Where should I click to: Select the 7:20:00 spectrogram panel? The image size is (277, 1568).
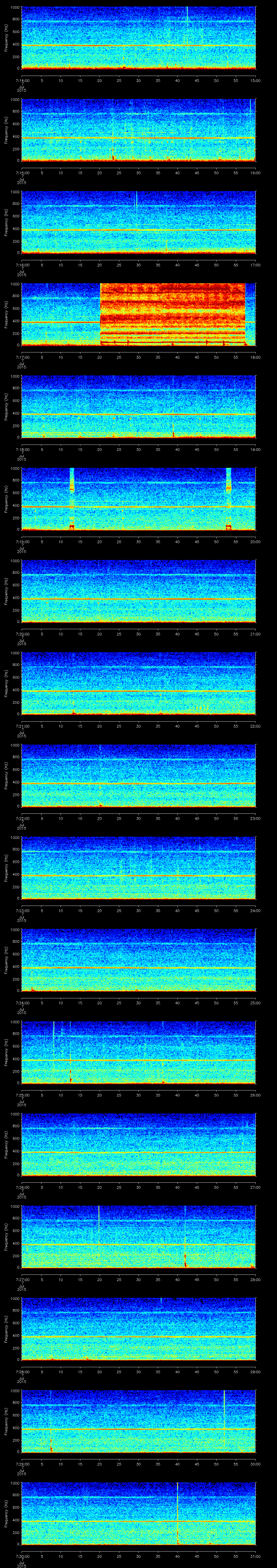coord(138,591)
